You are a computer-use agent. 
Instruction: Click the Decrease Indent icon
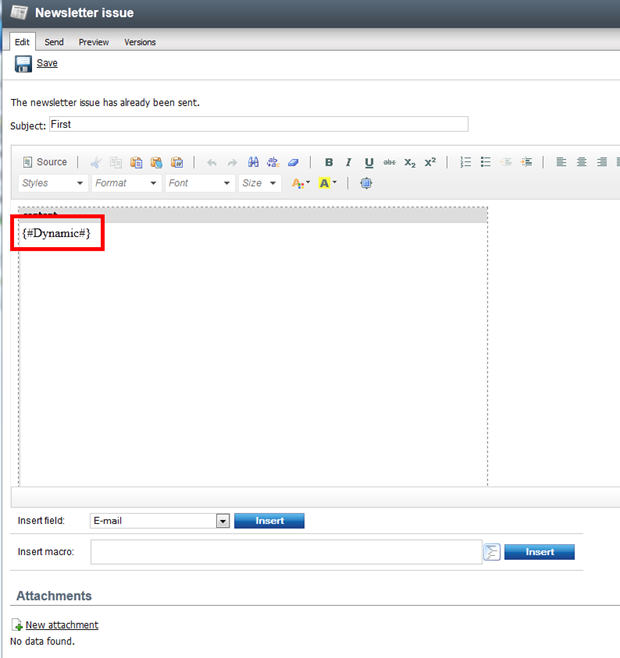point(506,162)
